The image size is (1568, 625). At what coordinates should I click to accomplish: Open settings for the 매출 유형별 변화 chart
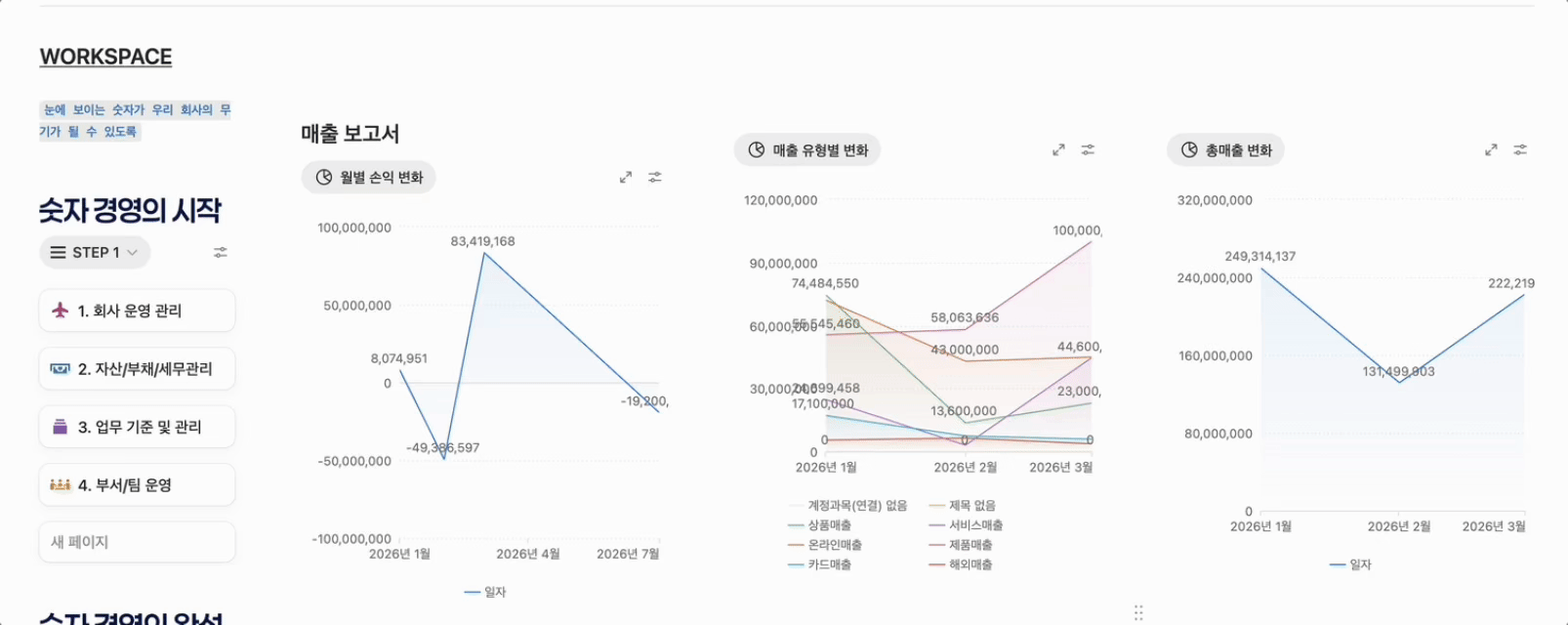pyautogui.click(x=1088, y=149)
